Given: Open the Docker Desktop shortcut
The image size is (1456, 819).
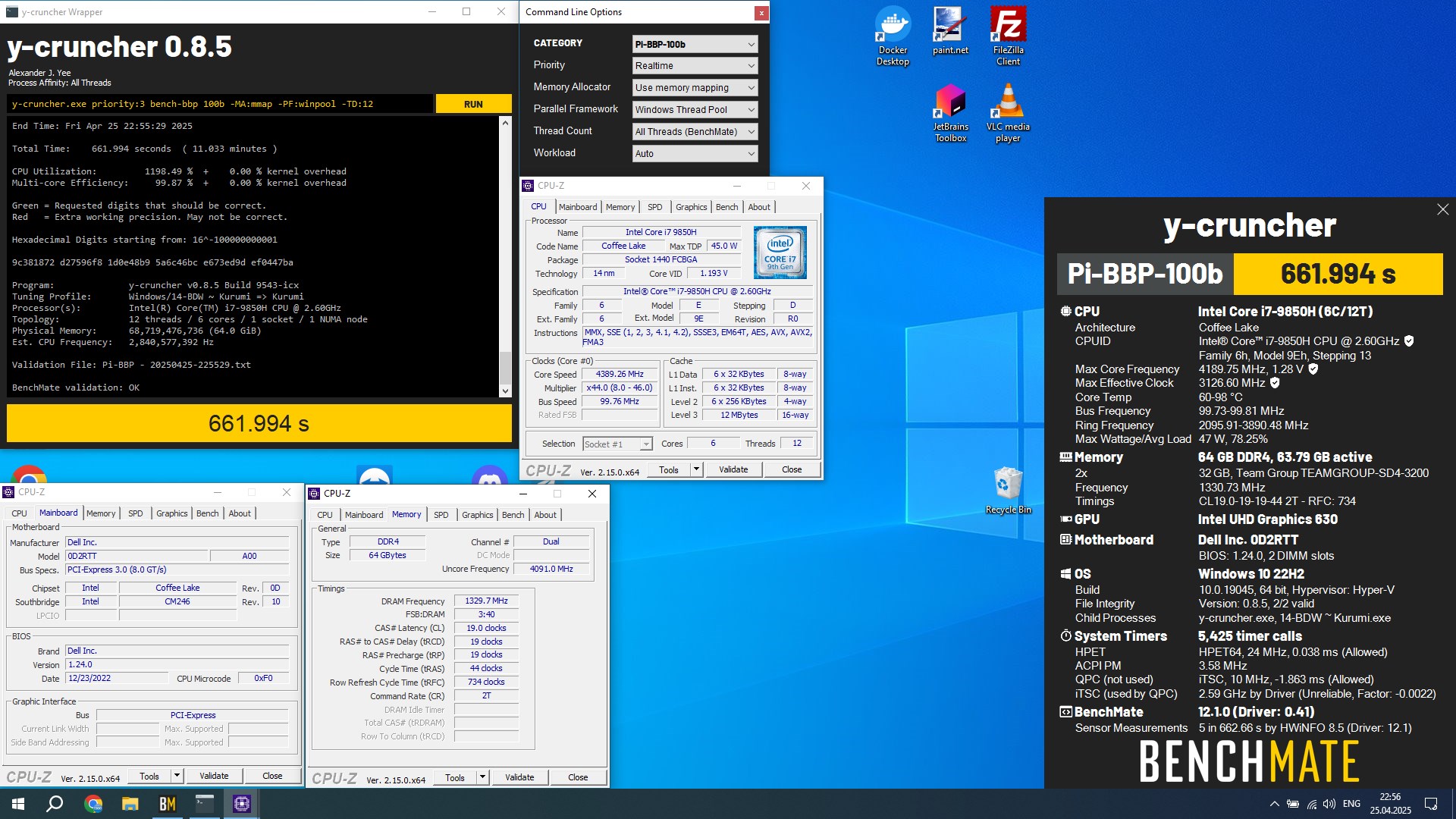Looking at the screenshot, I should 893,36.
